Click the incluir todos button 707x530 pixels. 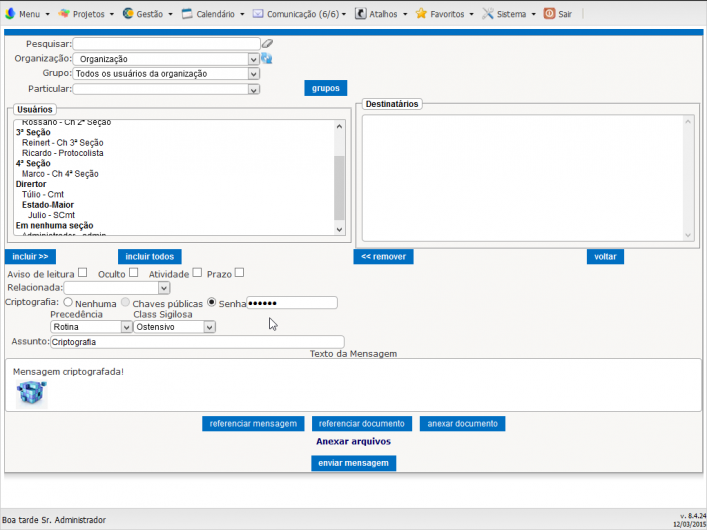[150, 257]
